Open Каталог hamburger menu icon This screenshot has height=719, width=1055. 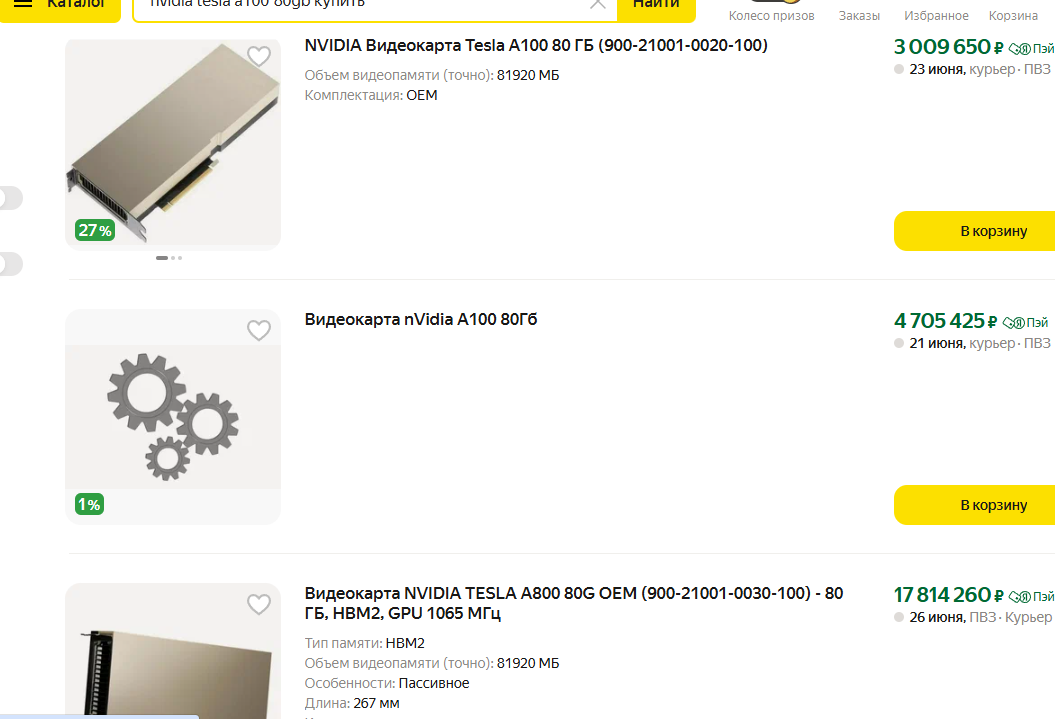click(23, 3)
